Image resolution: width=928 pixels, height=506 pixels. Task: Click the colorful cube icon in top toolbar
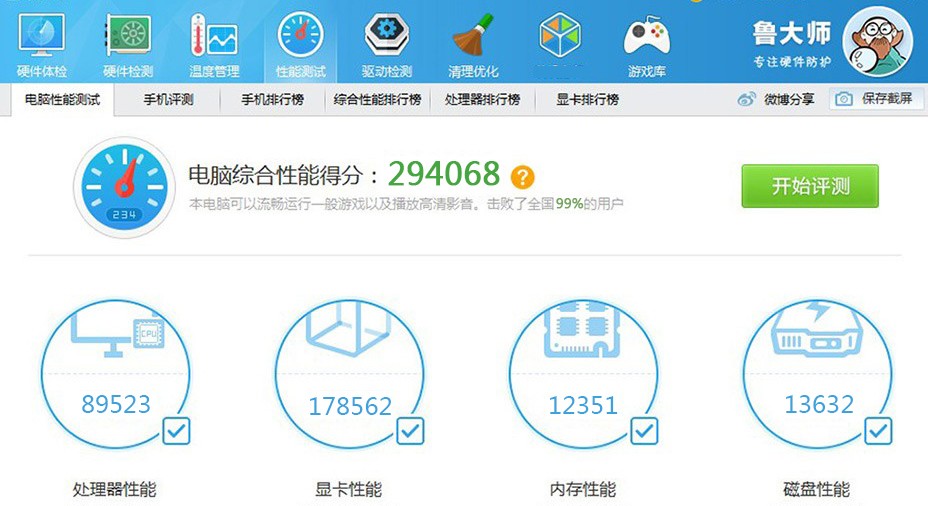(x=560, y=38)
